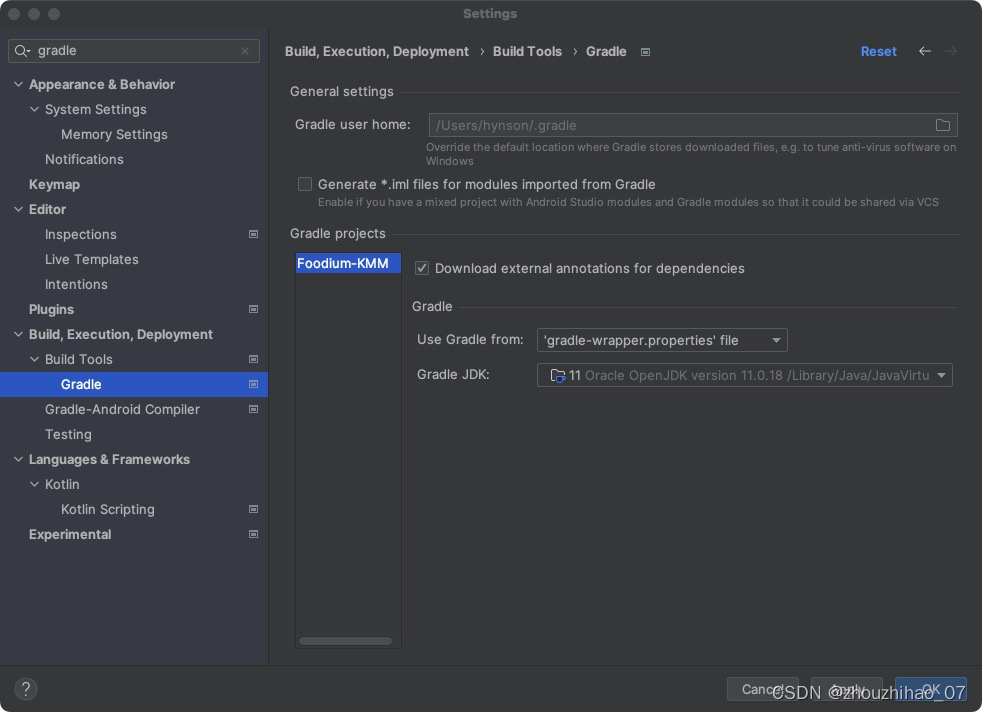Viewport: 982px width, 712px height.
Task: Select Plugins in the sidebar
Action: pyautogui.click(x=51, y=309)
